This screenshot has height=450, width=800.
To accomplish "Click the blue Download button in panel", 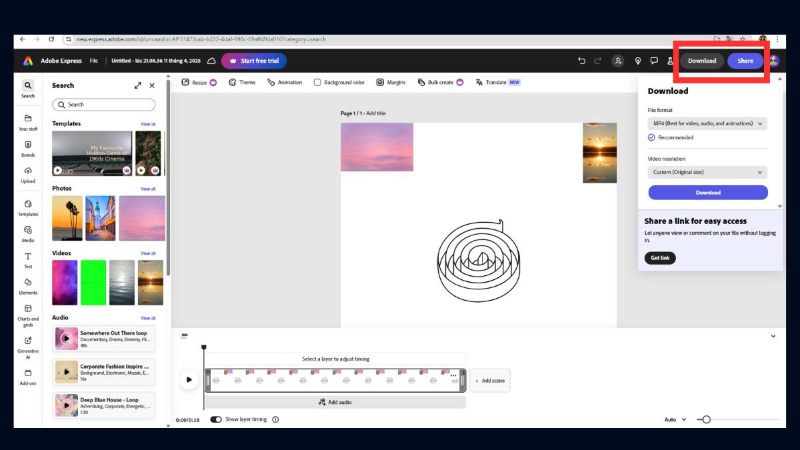I will tap(708, 192).
